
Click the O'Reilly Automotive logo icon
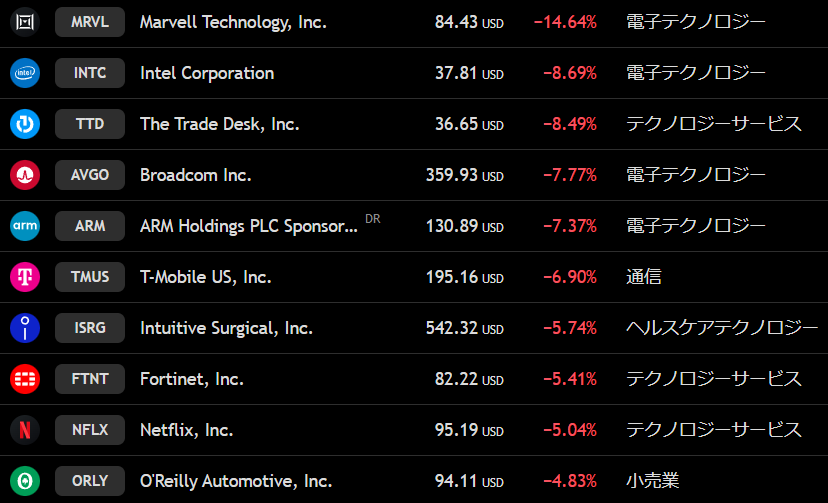click(25, 481)
